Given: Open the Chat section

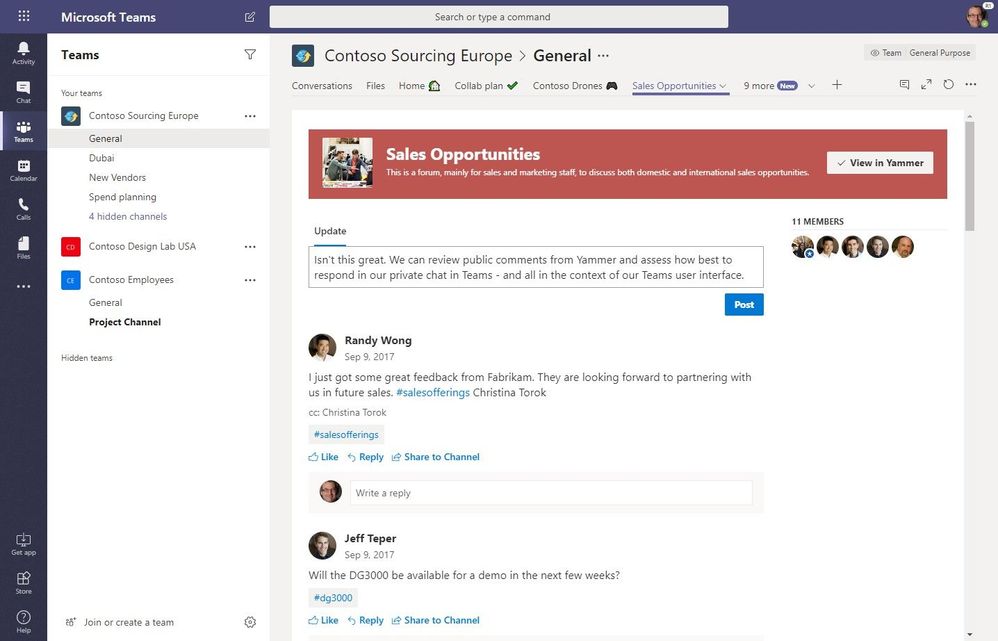Looking at the screenshot, I should [24, 92].
